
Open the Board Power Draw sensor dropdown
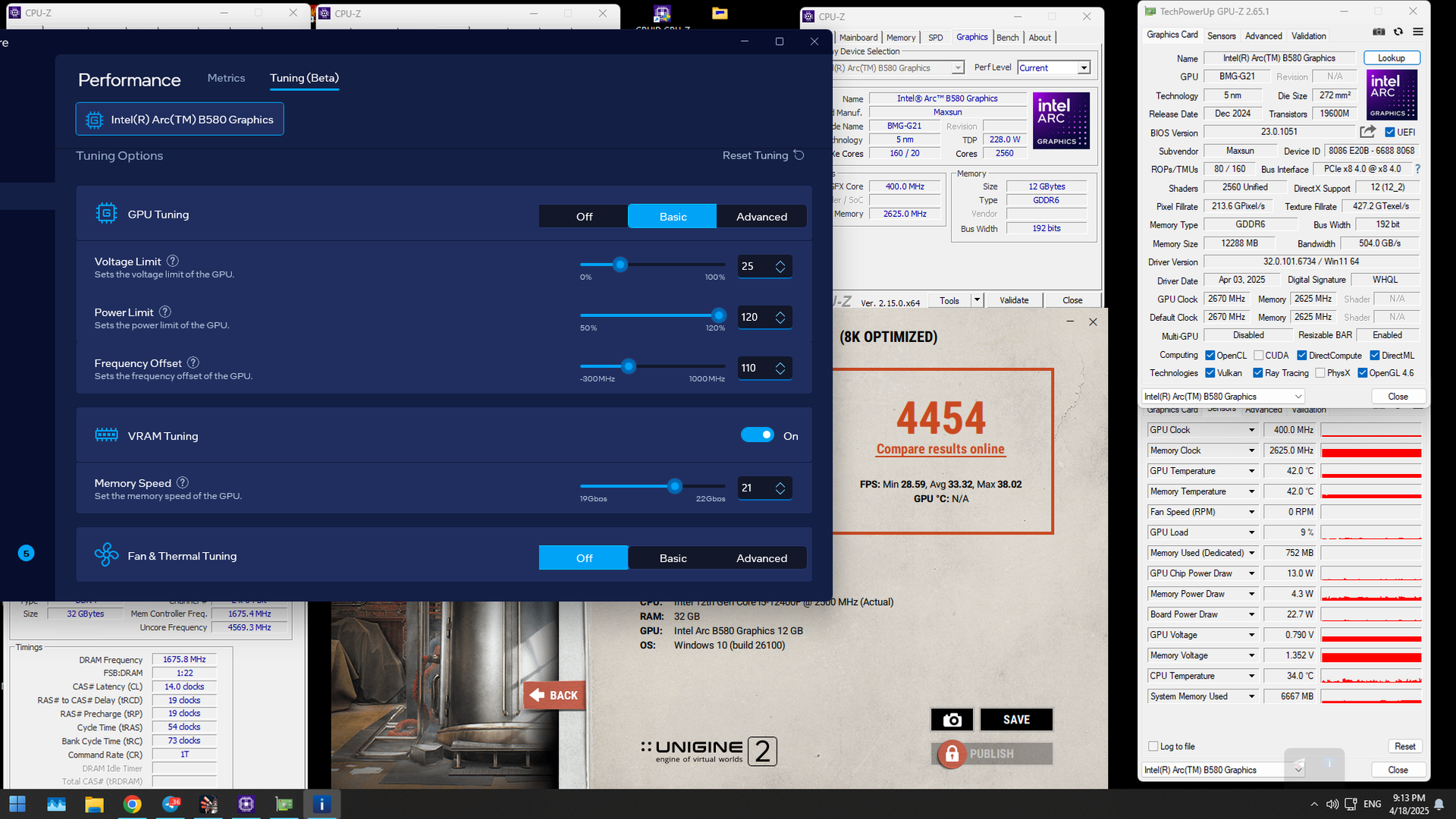[x=1251, y=614]
